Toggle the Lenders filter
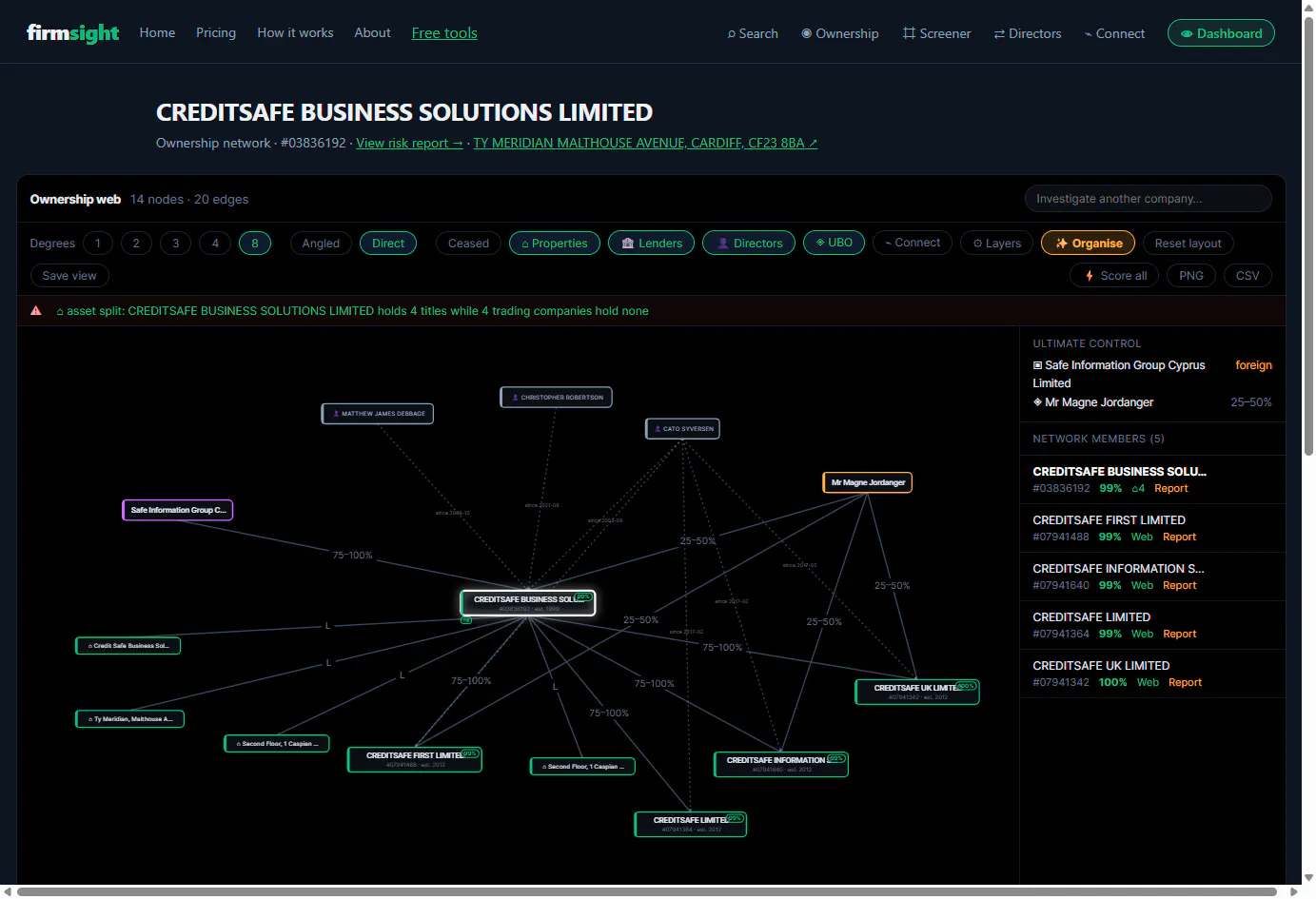 pos(652,244)
